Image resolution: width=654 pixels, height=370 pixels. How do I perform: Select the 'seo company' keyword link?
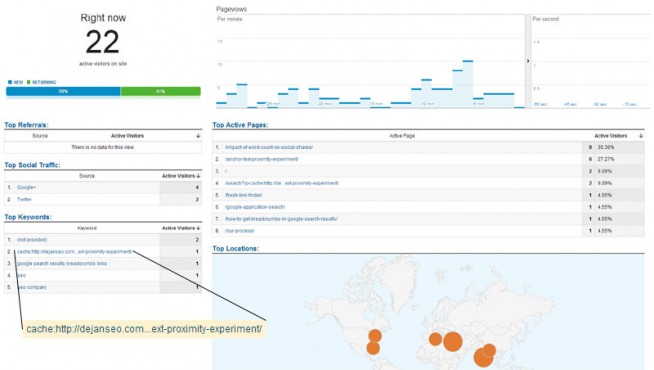tap(32, 287)
